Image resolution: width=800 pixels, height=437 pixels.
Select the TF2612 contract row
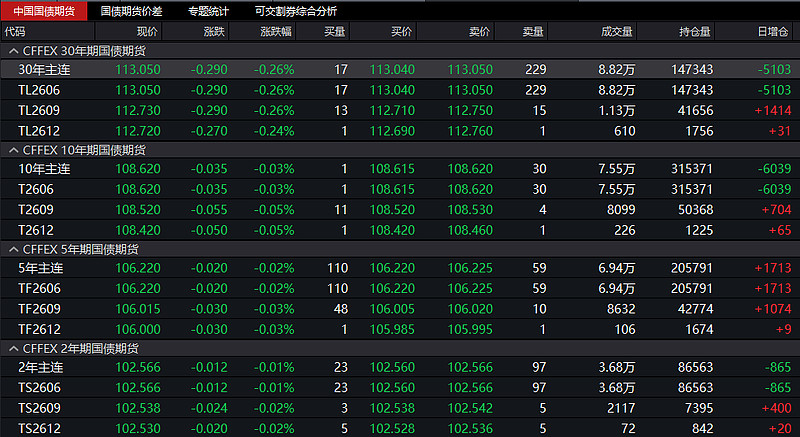(x=400, y=329)
